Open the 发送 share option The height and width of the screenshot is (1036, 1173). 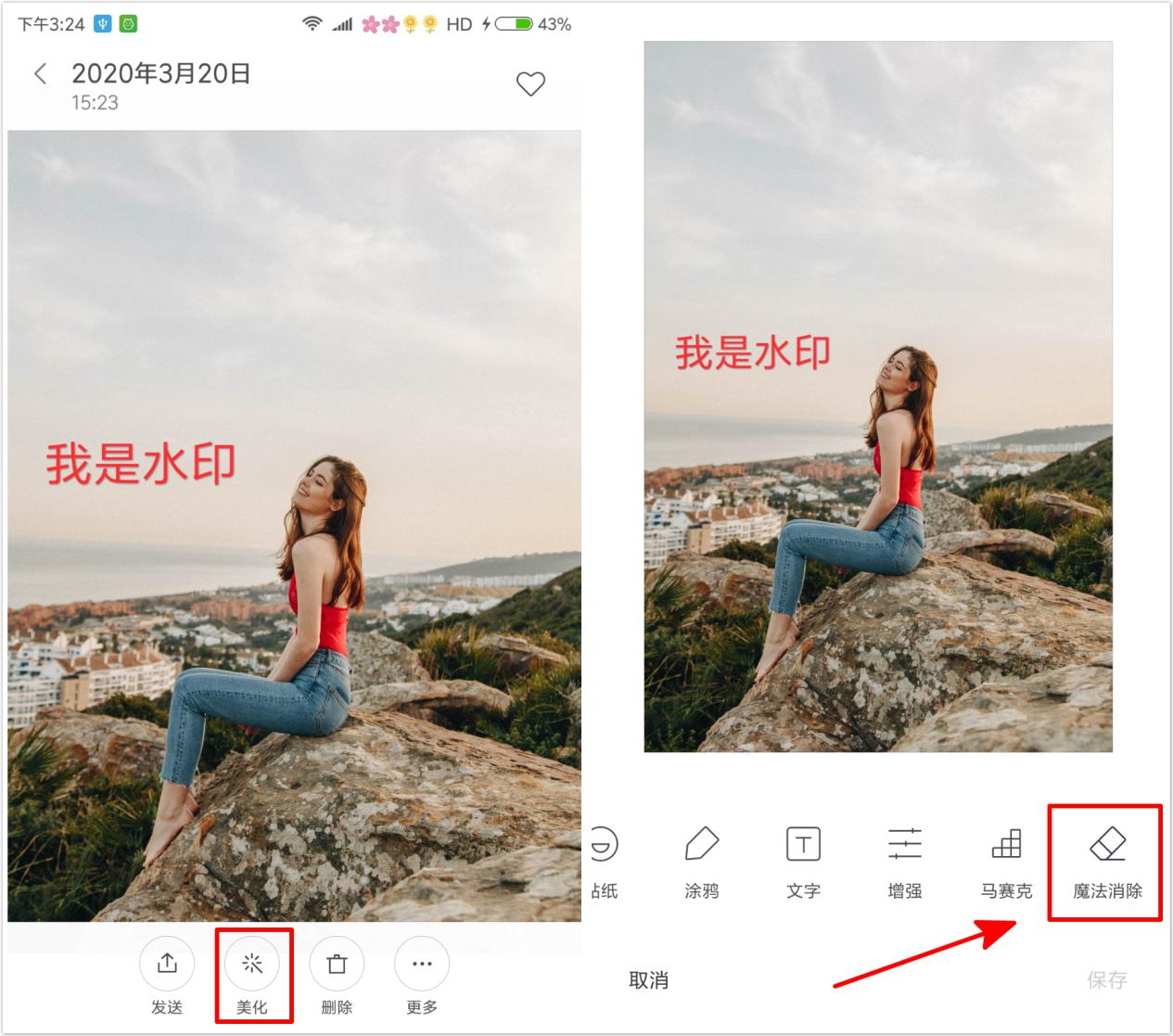pos(167,977)
